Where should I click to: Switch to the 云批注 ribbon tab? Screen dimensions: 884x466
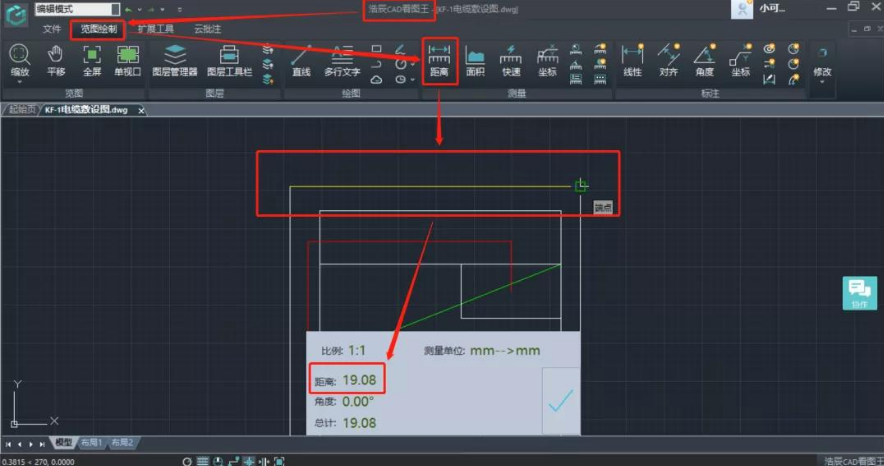click(207, 29)
